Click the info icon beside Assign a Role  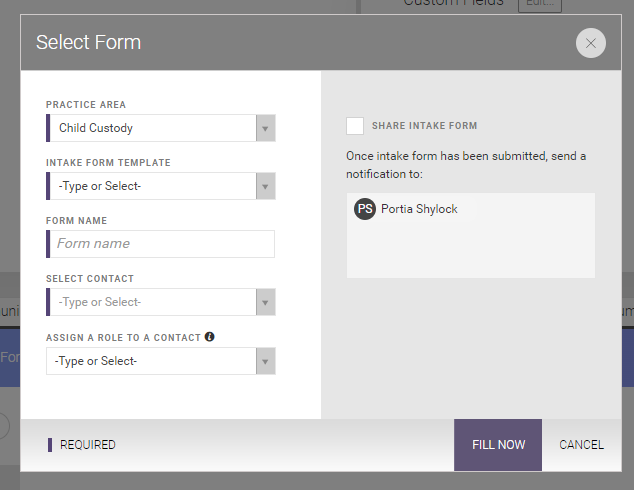[x=209, y=337]
